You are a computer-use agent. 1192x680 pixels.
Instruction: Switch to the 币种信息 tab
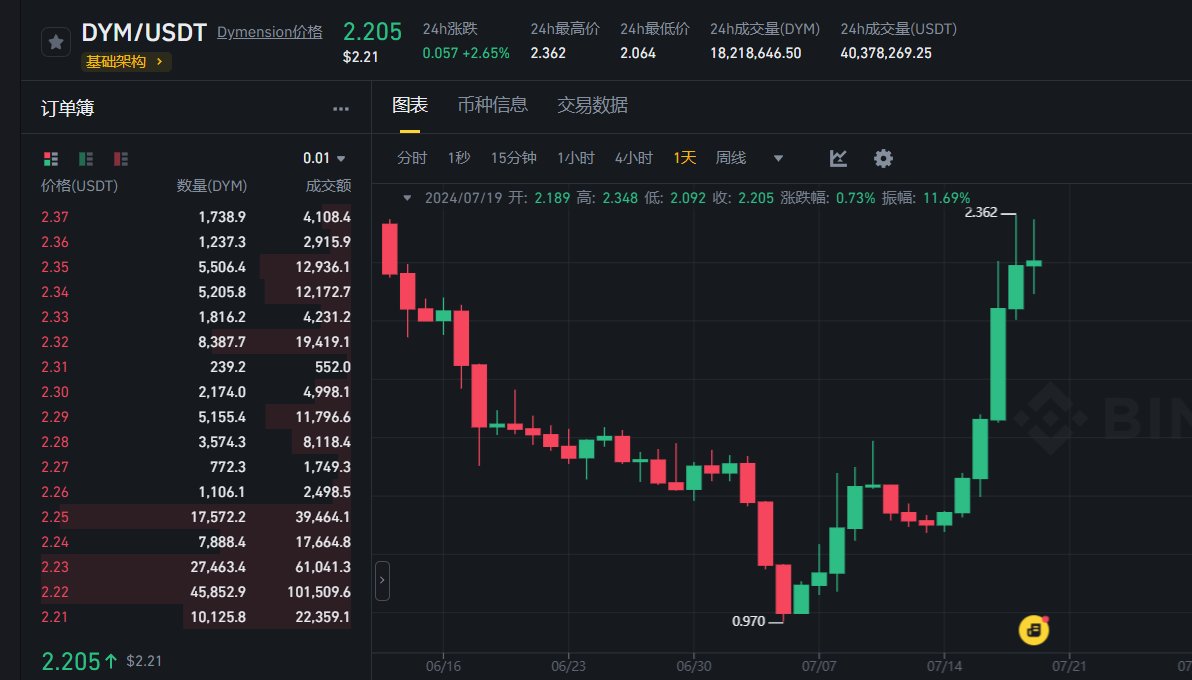tap(493, 105)
